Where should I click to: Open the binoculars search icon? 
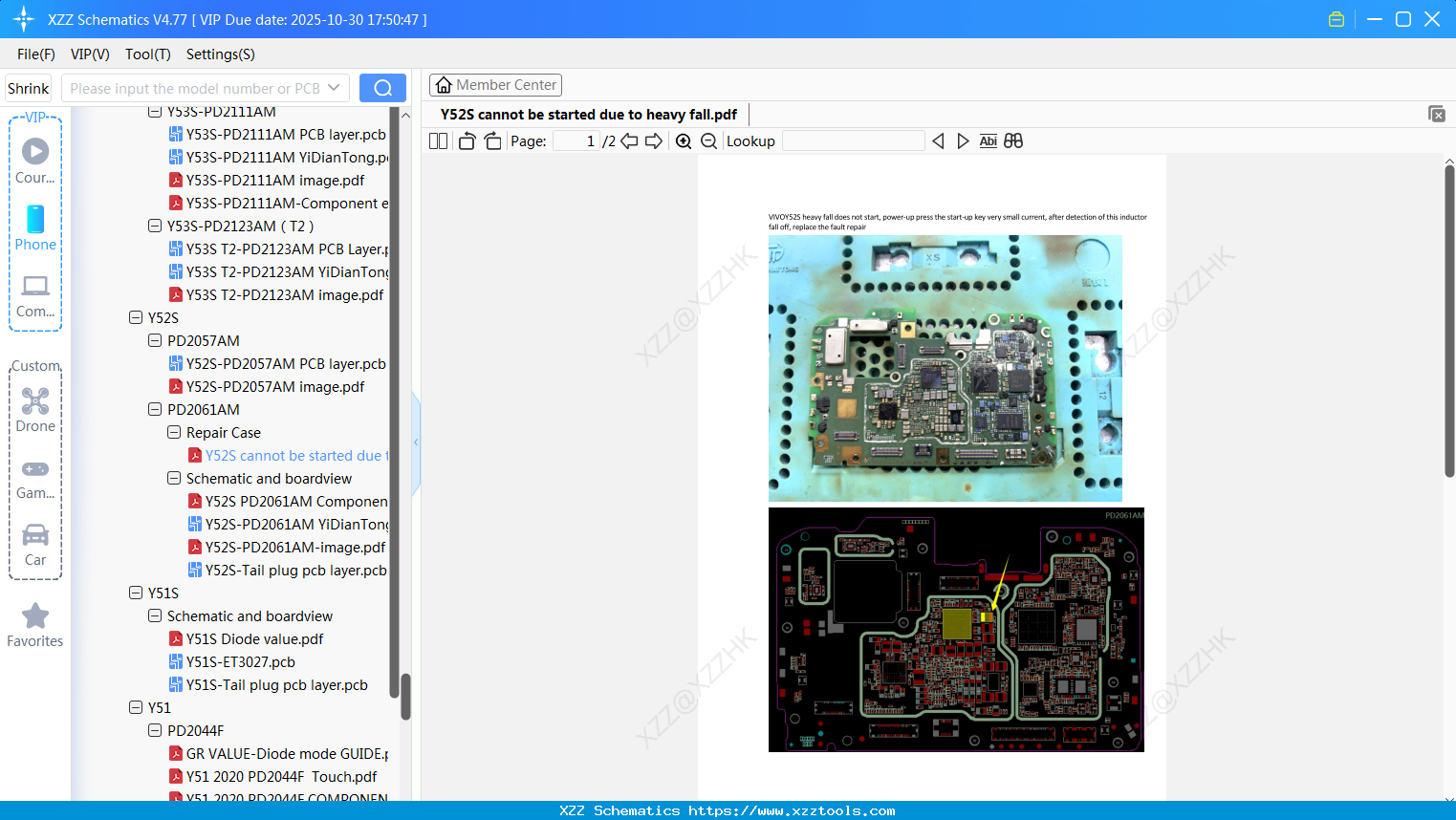(x=1013, y=141)
